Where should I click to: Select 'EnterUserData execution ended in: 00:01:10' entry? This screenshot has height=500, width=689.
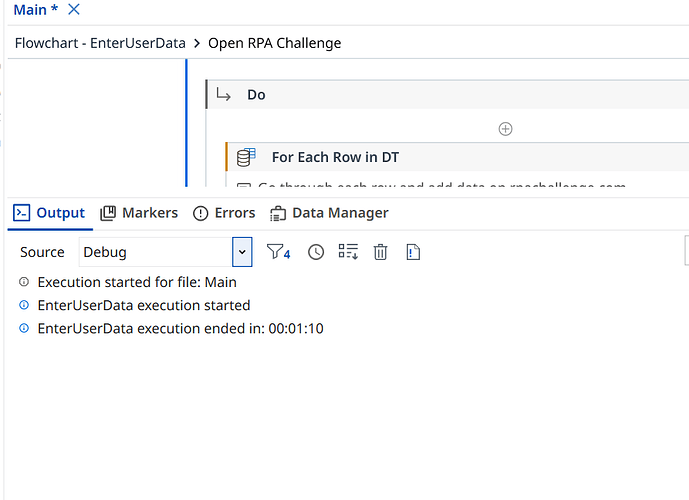point(181,329)
